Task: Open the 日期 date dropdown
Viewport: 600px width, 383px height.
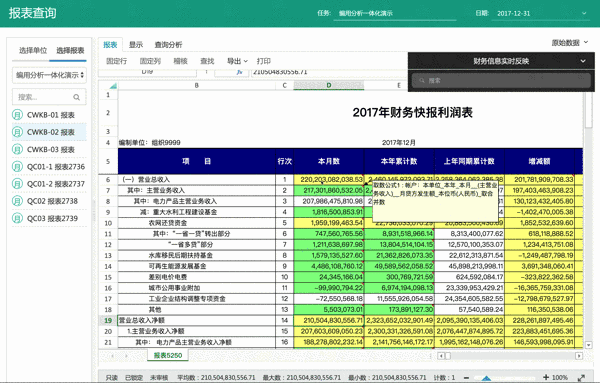Action: [584, 13]
